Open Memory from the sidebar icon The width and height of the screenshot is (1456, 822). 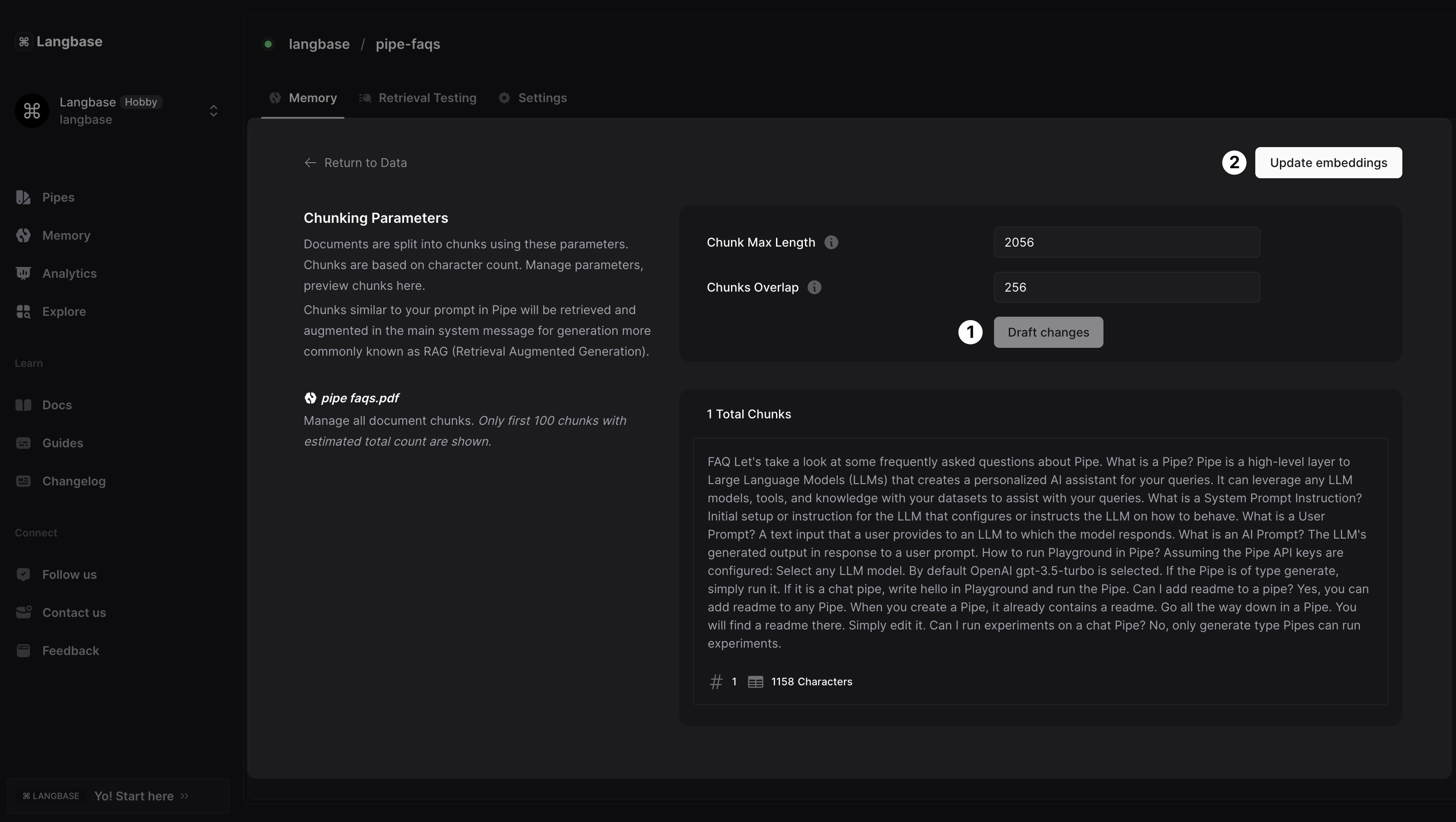click(x=23, y=235)
